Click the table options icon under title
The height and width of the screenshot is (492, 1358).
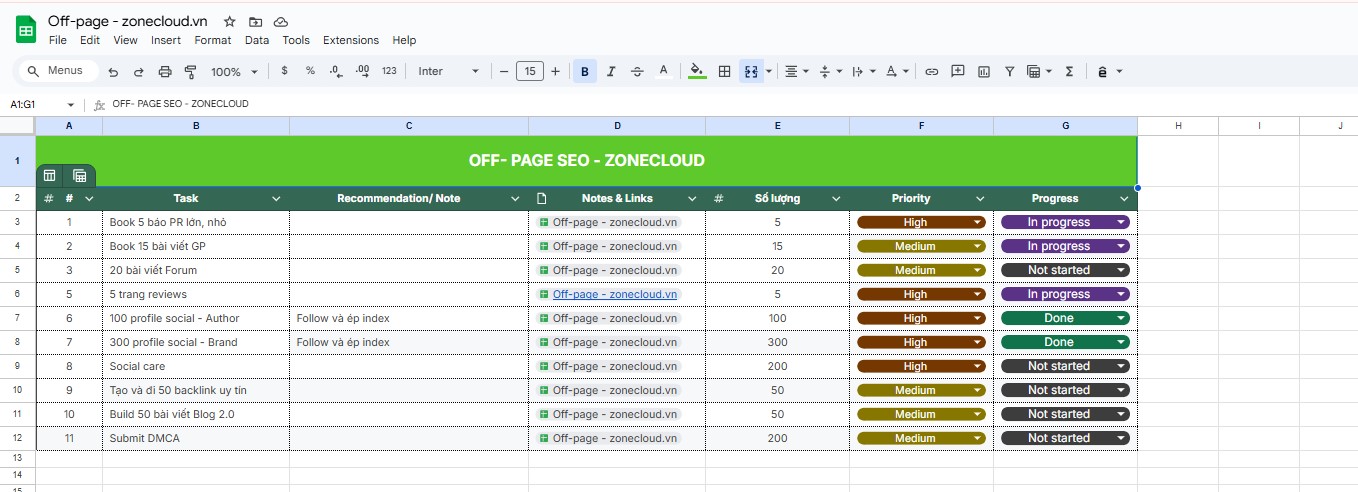click(x=79, y=175)
